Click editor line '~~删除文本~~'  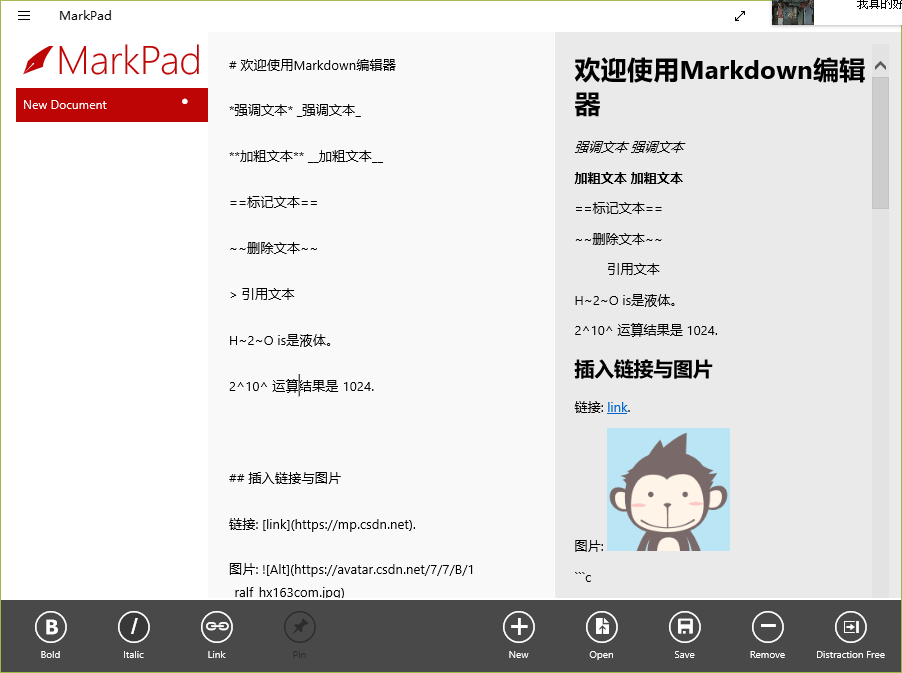pyautogui.click(x=273, y=248)
